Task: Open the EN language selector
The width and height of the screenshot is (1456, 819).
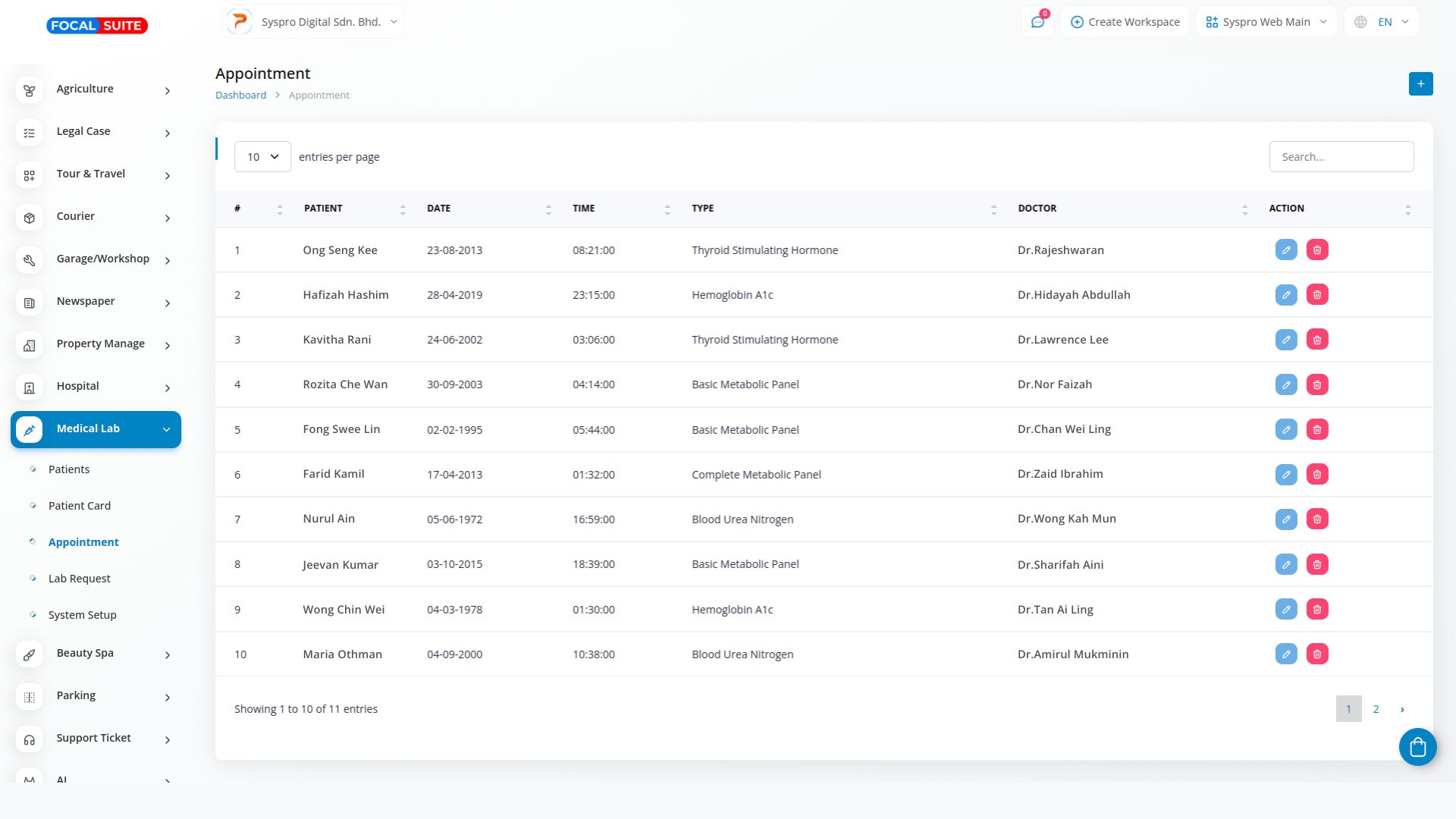Action: (1381, 22)
